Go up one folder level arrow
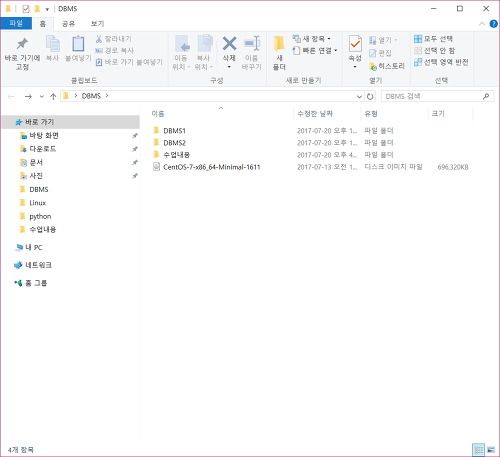Image resolution: width=500 pixels, height=457 pixels. [53, 96]
